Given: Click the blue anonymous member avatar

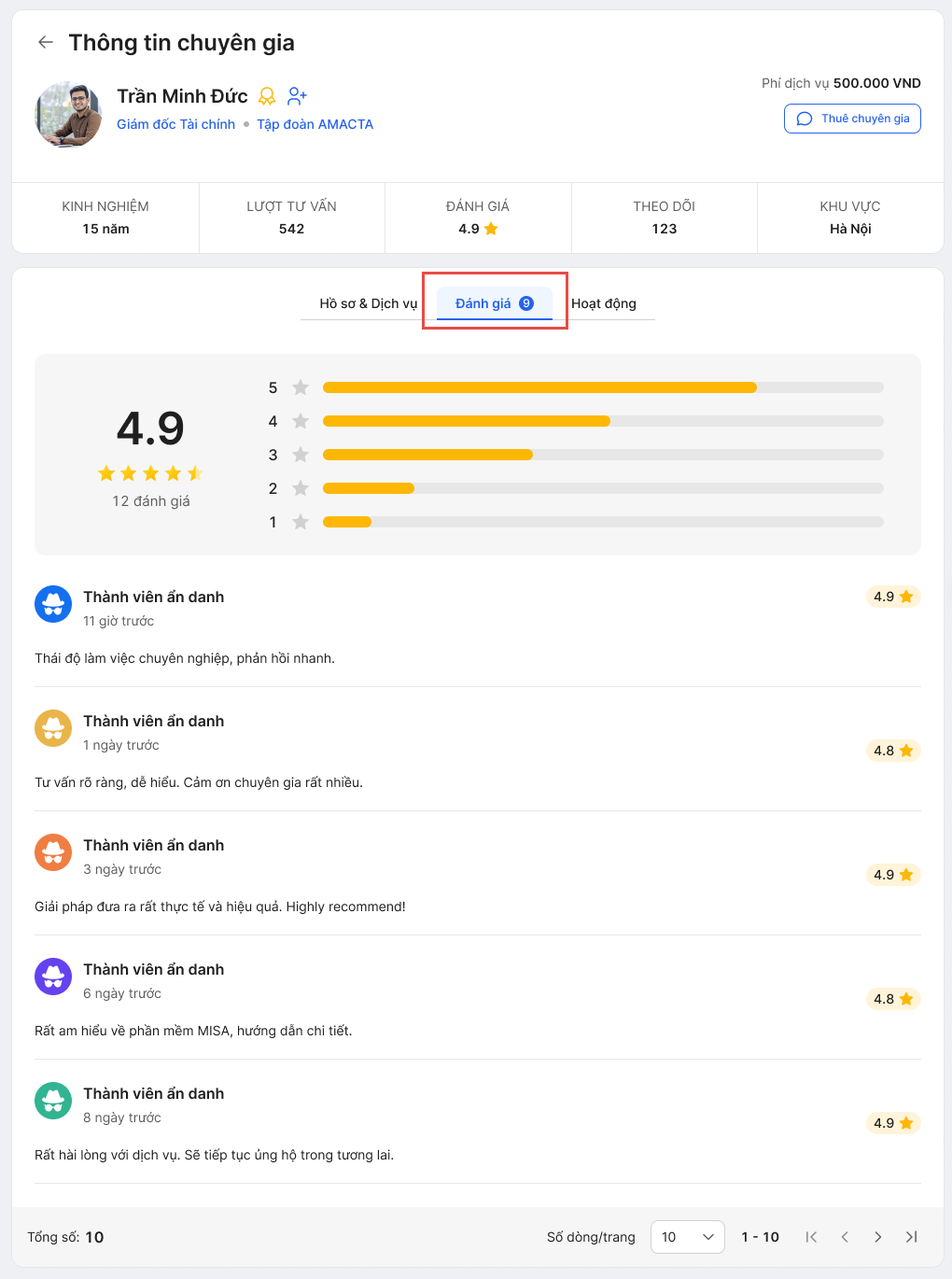Looking at the screenshot, I should tap(53, 605).
